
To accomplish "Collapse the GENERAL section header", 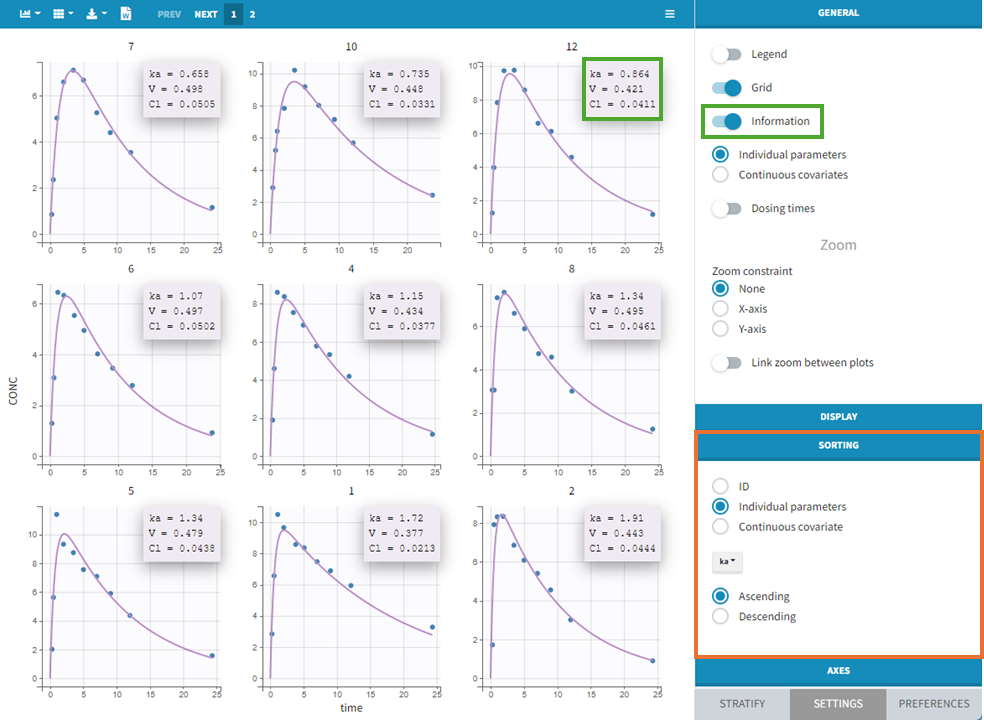I will [x=838, y=13].
